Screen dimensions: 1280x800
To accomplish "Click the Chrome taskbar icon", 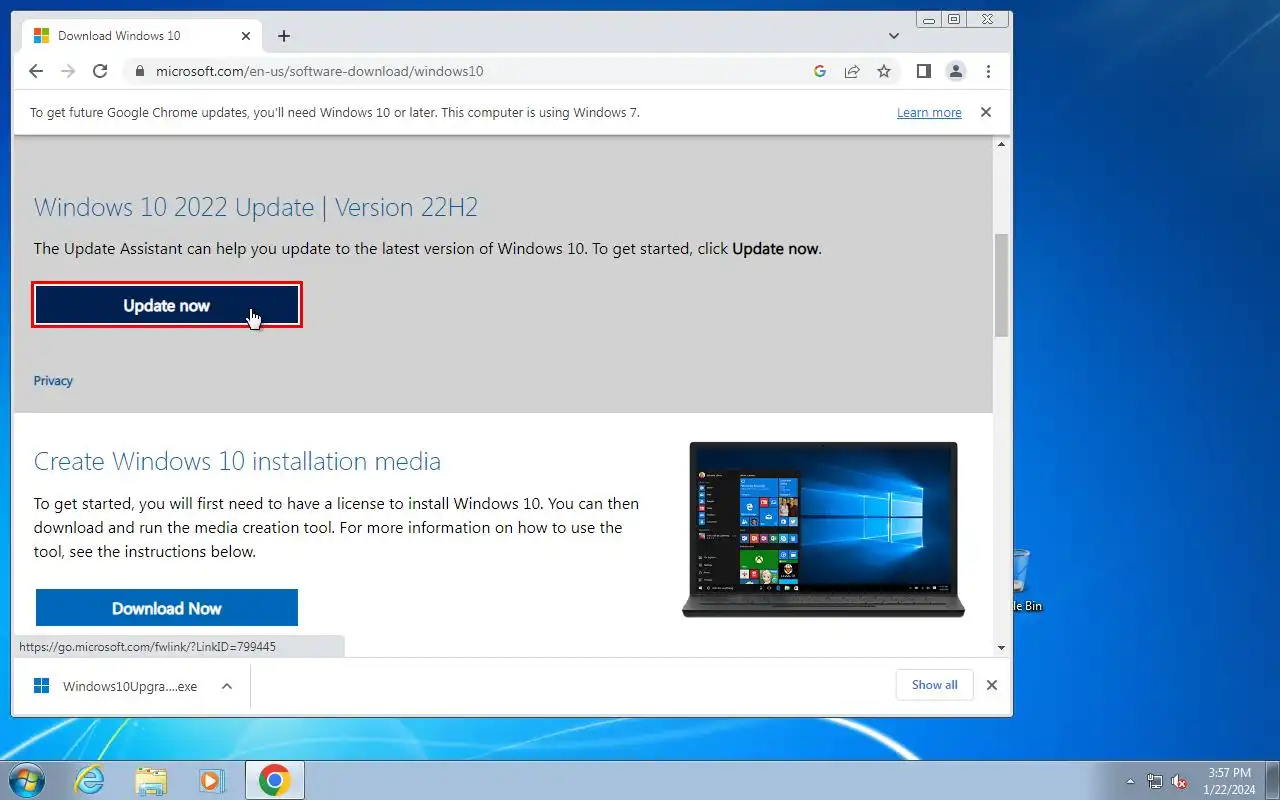I will [274, 781].
